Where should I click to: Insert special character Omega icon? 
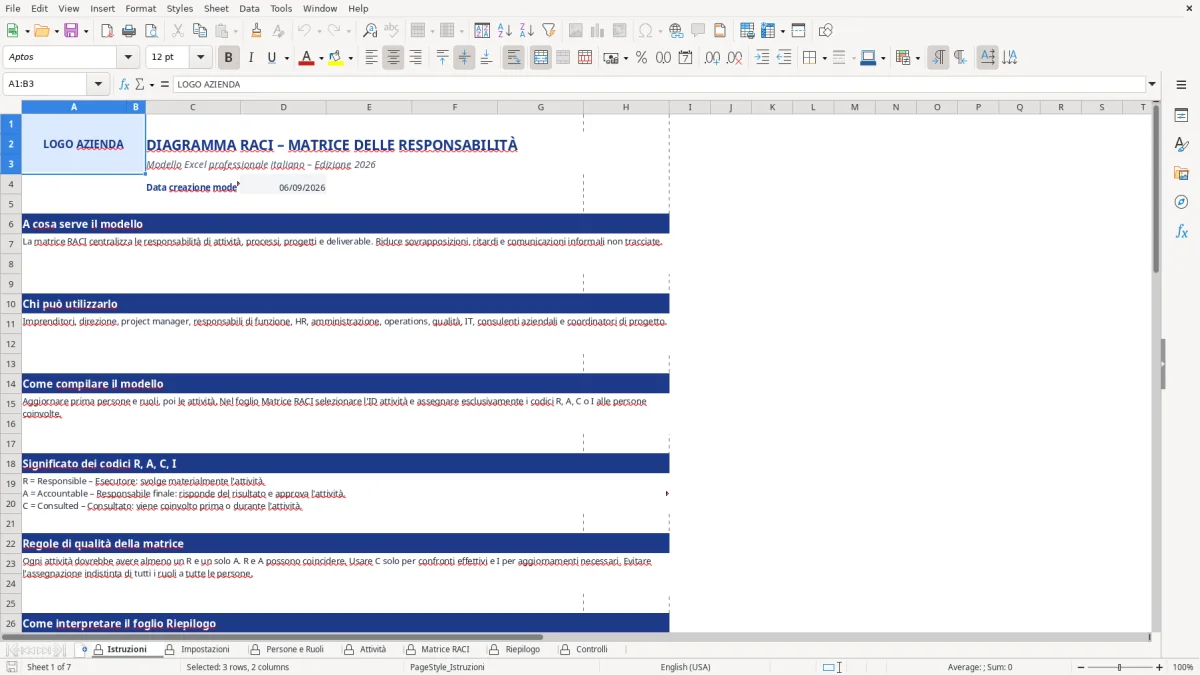click(x=645, y=31)
